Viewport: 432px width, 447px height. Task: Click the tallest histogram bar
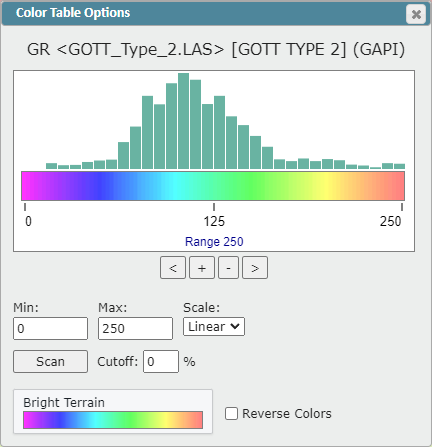pos(183,121)
